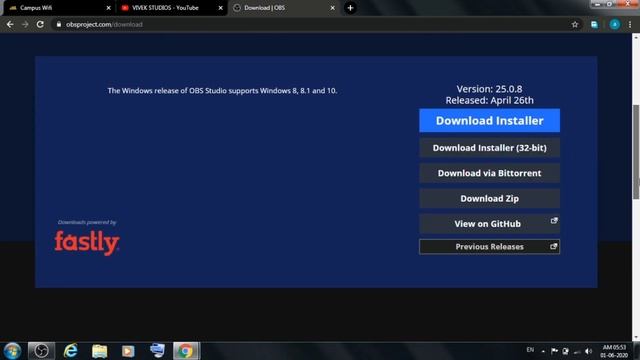
Task: Click the volume speaker icon
Action: pyautogui.click(x=588, y=351)
